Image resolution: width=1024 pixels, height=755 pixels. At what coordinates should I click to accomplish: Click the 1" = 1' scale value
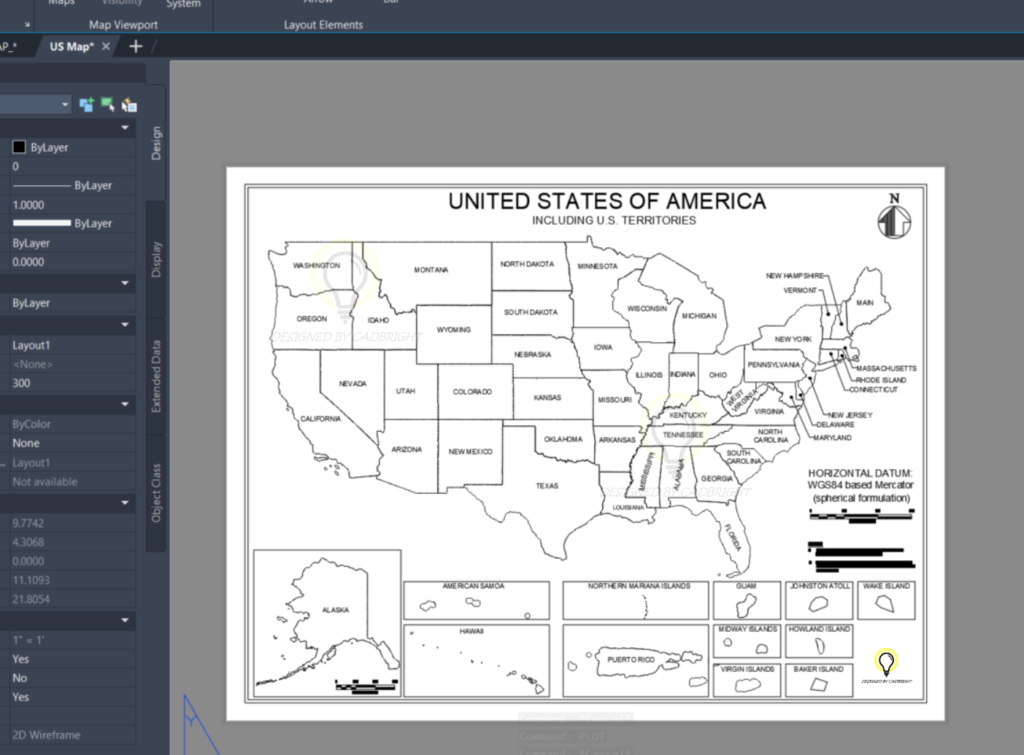coord(28,640)
